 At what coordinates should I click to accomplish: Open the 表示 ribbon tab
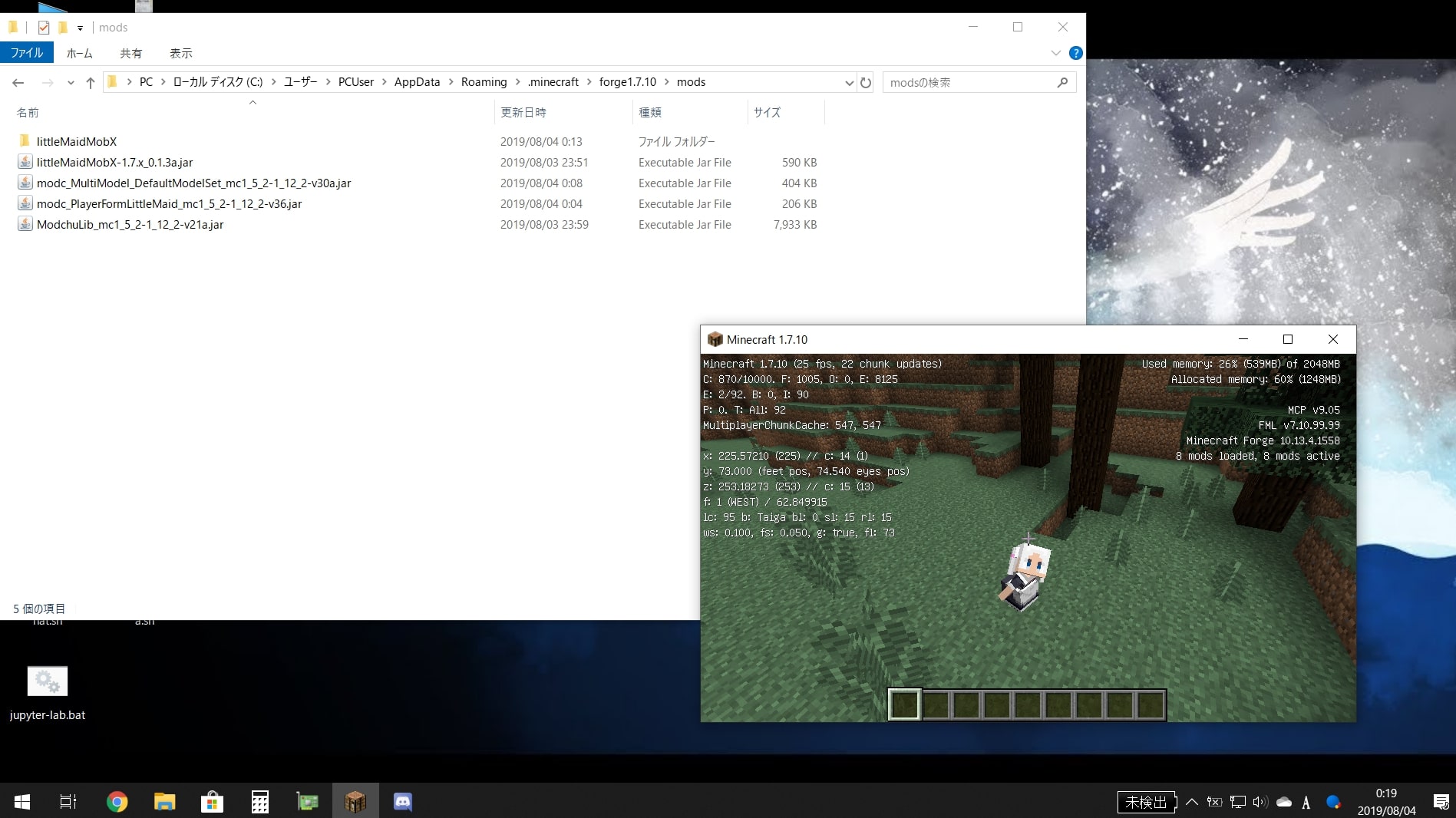(x=181, y=53)
